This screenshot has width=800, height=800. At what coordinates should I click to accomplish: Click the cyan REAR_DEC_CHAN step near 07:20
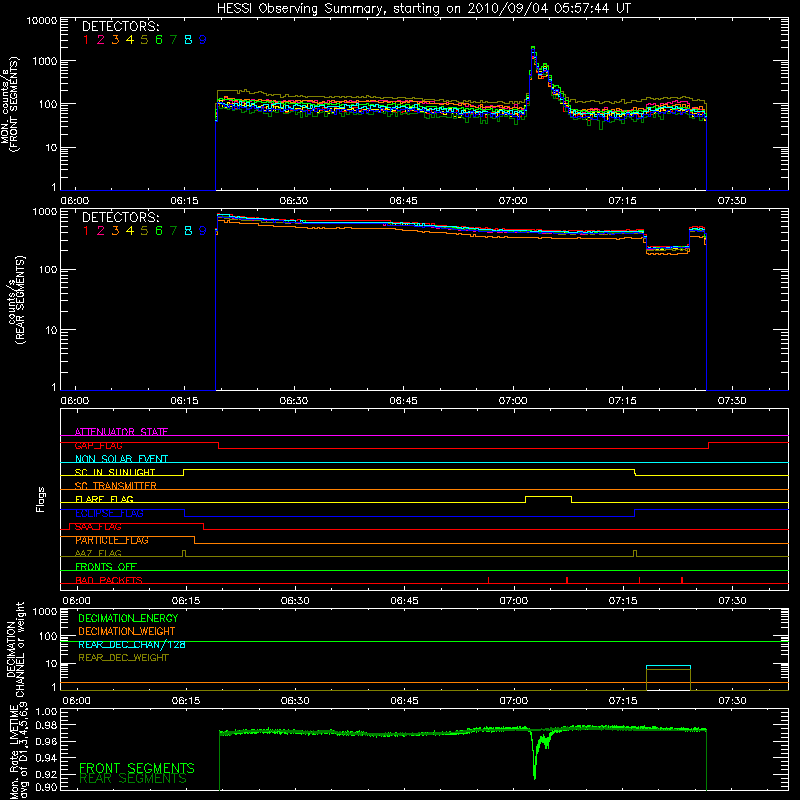668,666
